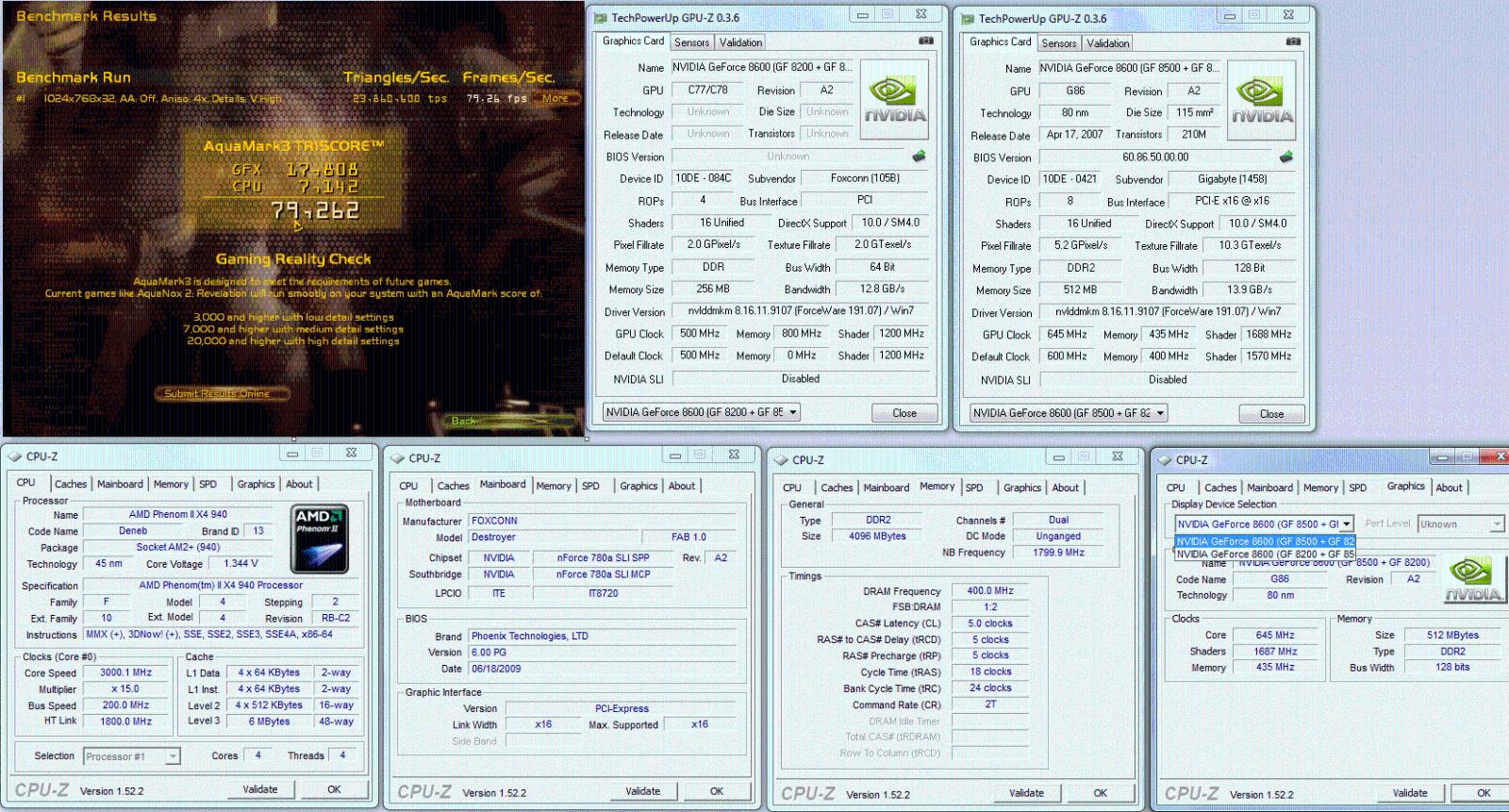The height and width of the screenshot is (812, 1509).
Task: Click the camera screenshot icon in right GPU-Z window
Action: pyautogui.click(x=1293, y=41)
